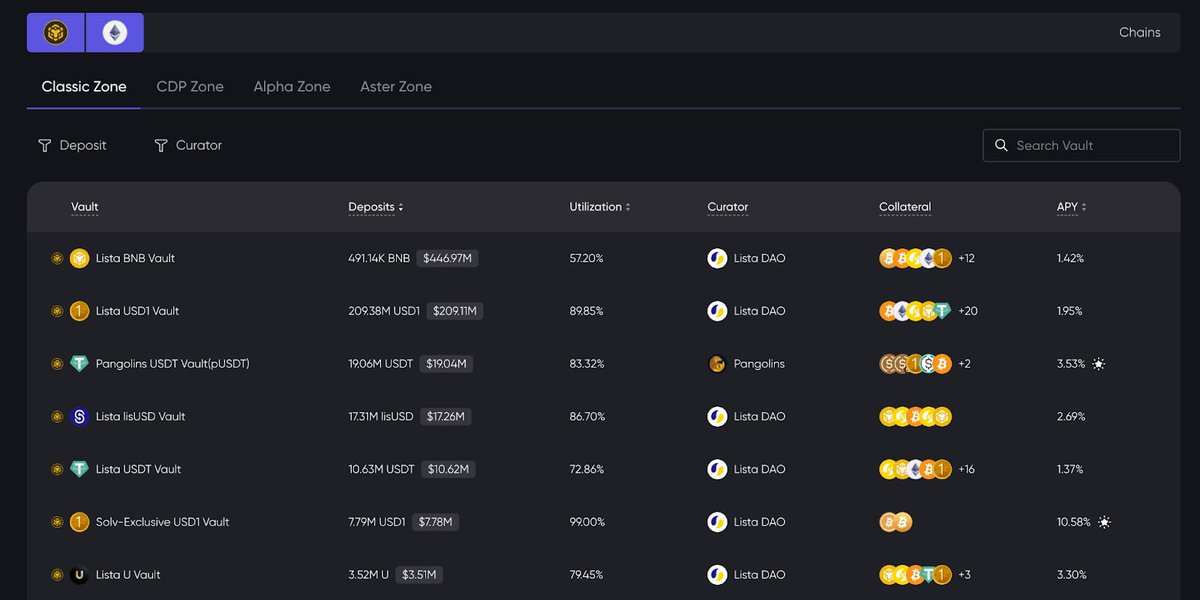Viewport: 1200px width, 600px height.
Task: Expand the Curator filter dropdown
Action: (188, 145)
